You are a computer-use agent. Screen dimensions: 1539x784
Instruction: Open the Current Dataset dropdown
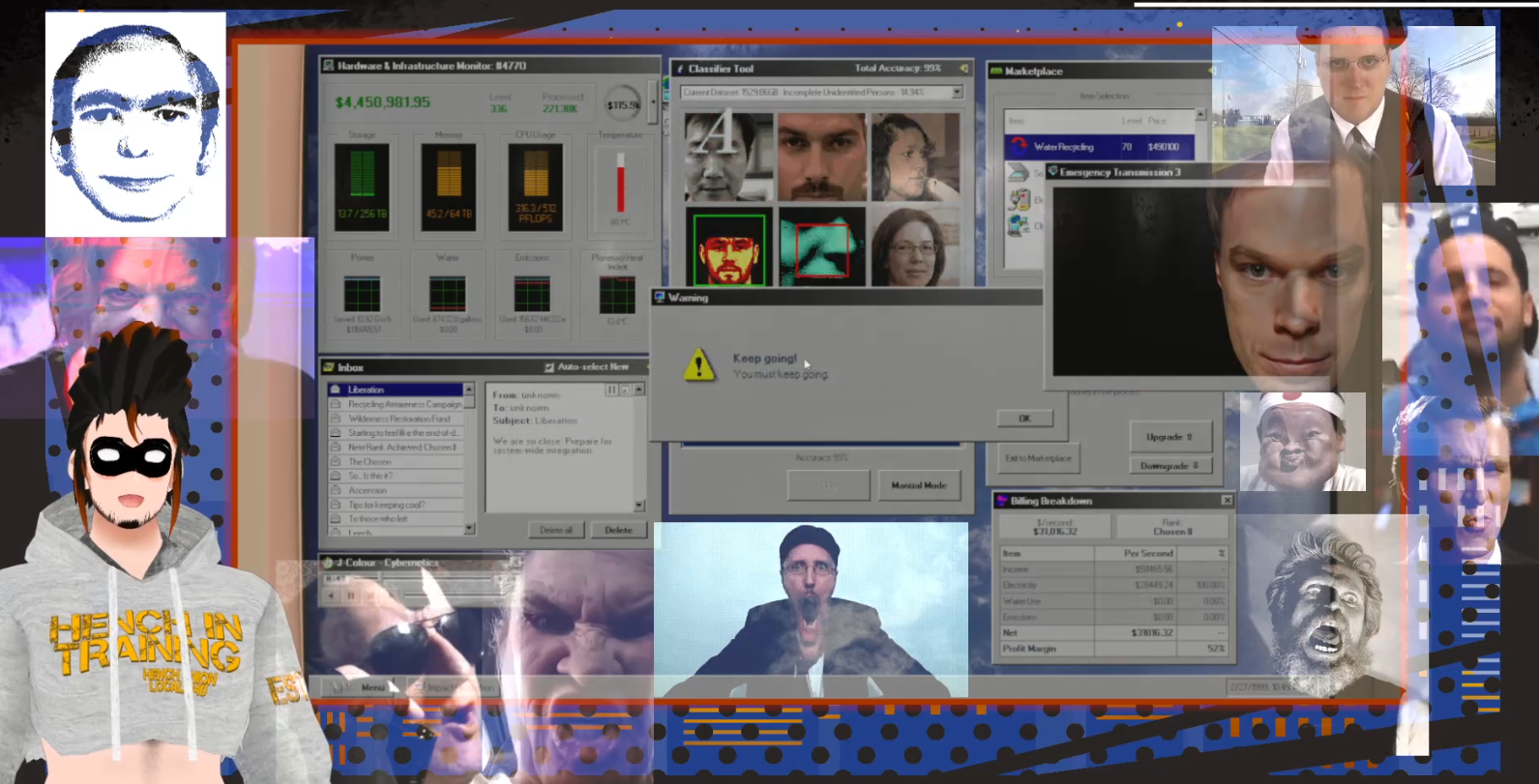pyautogui.click(x=957, y=93)
